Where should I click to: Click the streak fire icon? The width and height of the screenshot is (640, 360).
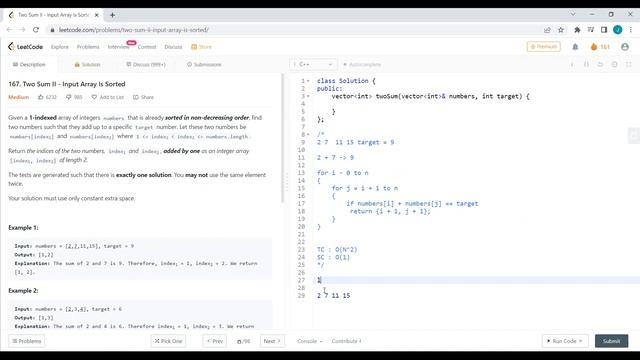[x=593, y=47]
